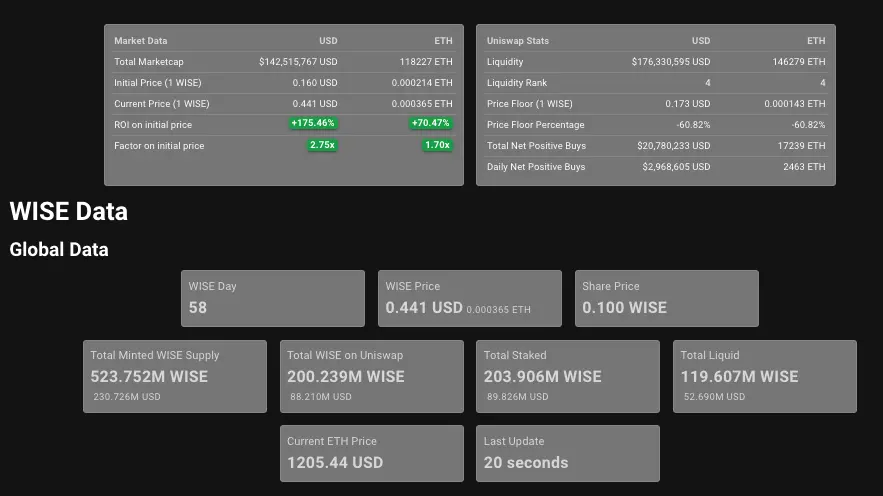Click the Uniswap Stats header
Image resolution: width=883 pixels, height=496 pixels.
click(x=518, y=41)
